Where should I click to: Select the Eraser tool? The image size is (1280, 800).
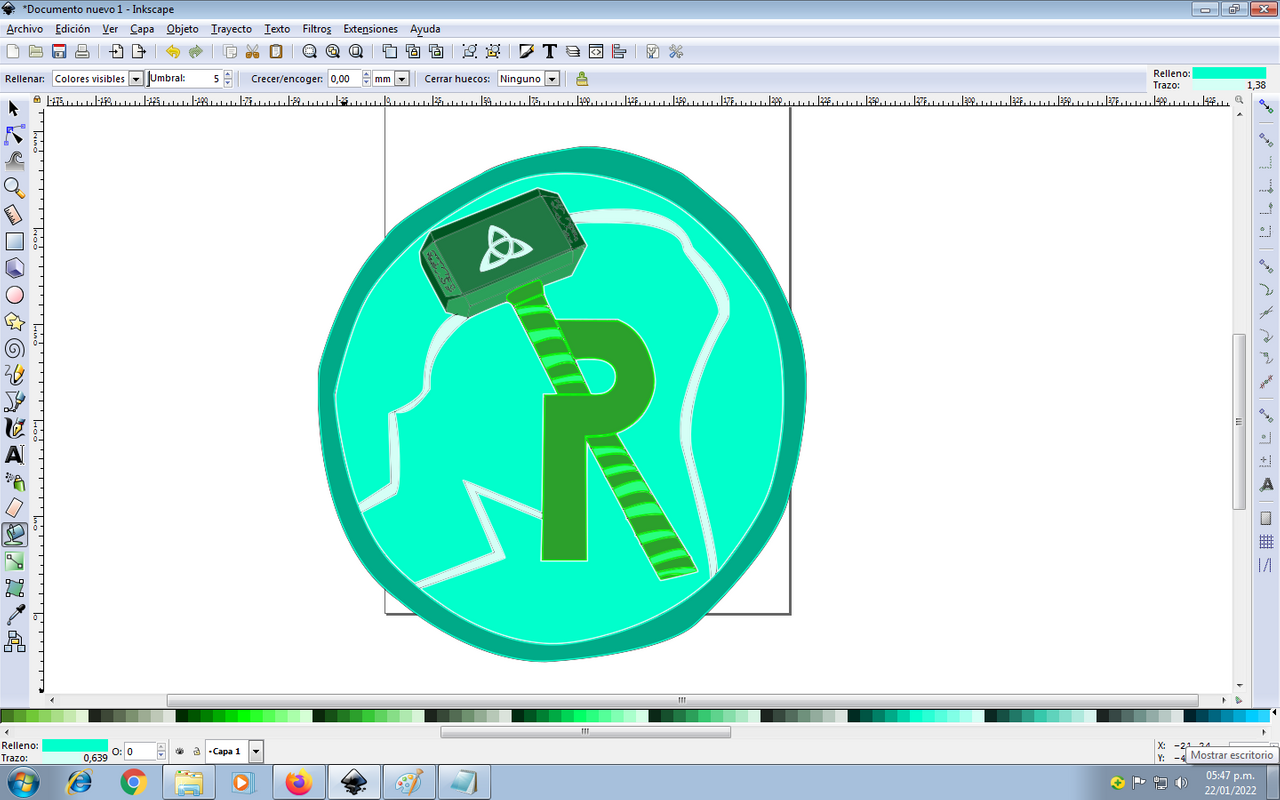pos(14,508)
